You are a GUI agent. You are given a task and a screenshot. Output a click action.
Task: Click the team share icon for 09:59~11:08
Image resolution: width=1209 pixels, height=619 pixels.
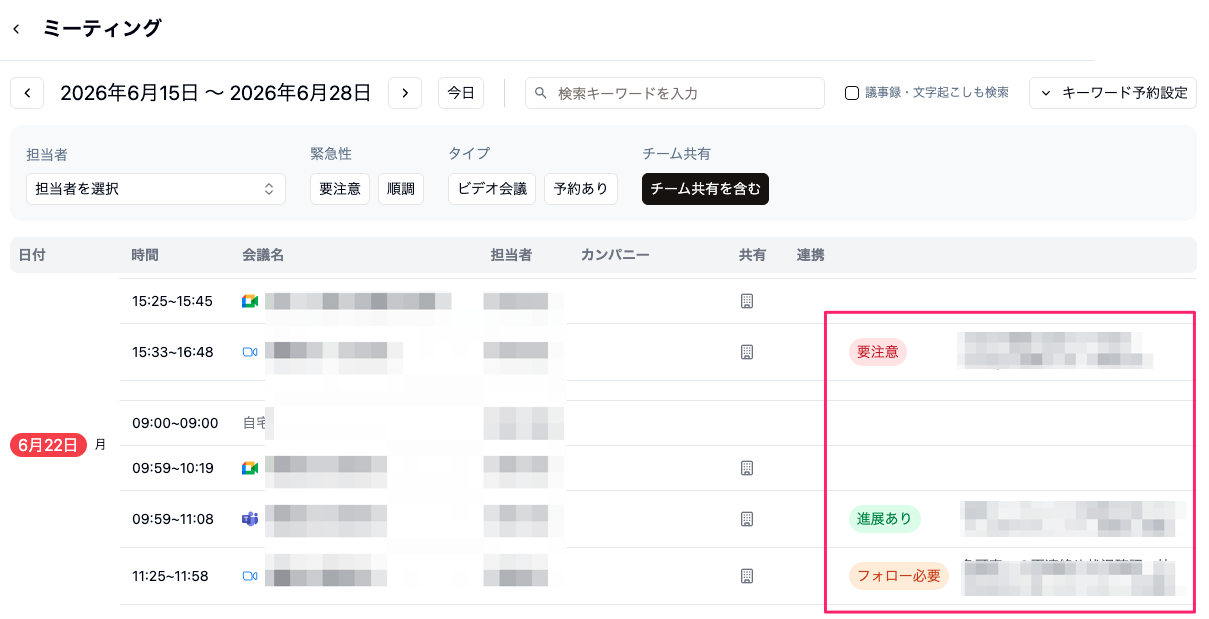[x=746, y=519]
